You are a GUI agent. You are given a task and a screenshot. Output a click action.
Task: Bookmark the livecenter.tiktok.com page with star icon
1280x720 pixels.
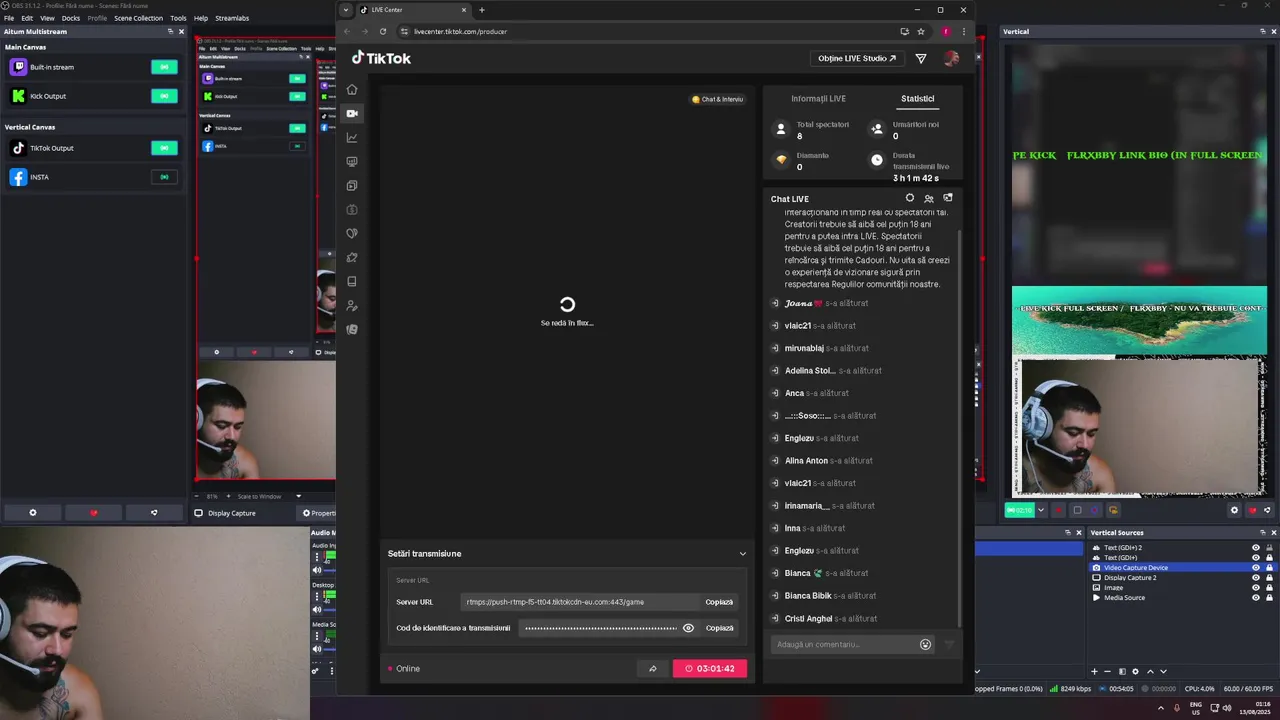[x=921, y=31]
